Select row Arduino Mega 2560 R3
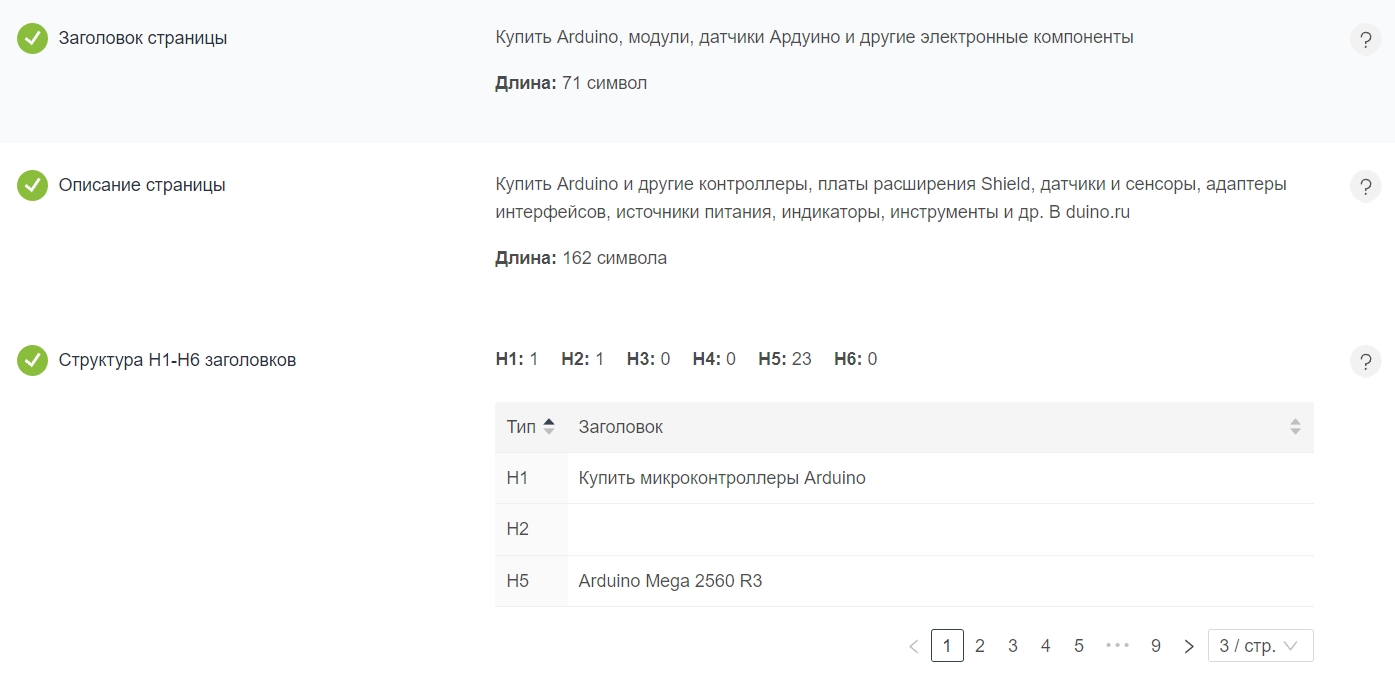The width and height of the screenshot is (1395, 681). (x=904, y=581)
